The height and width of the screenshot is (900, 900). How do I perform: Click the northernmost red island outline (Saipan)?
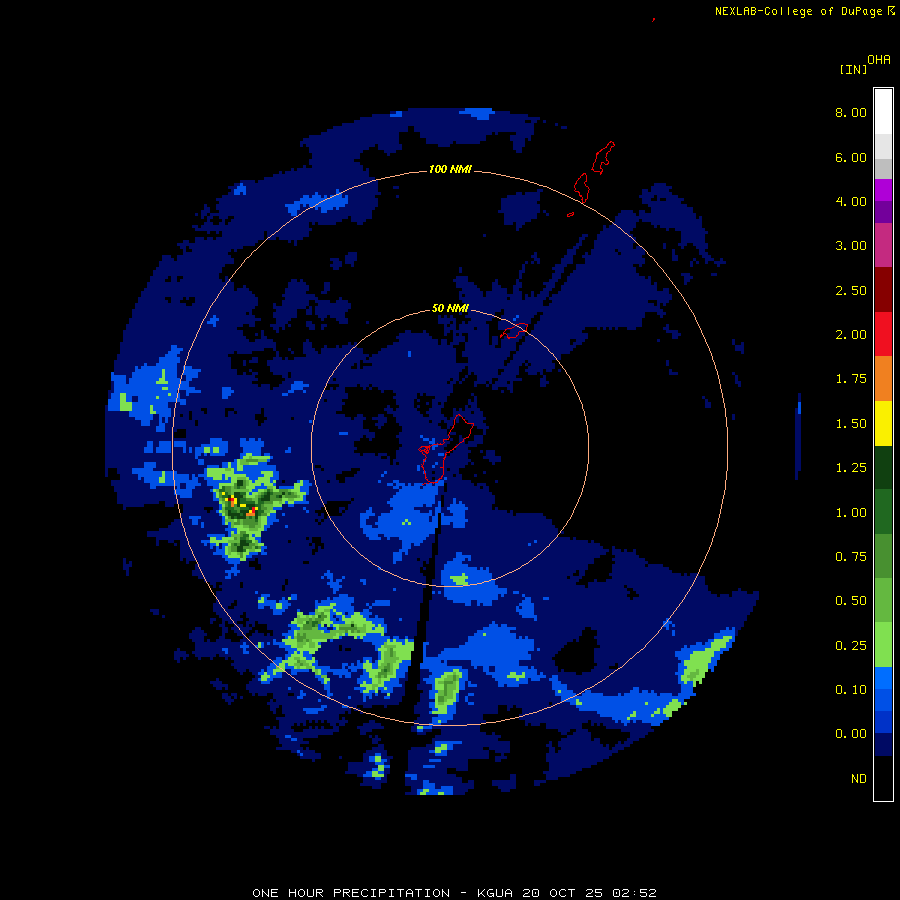point(603,158)
